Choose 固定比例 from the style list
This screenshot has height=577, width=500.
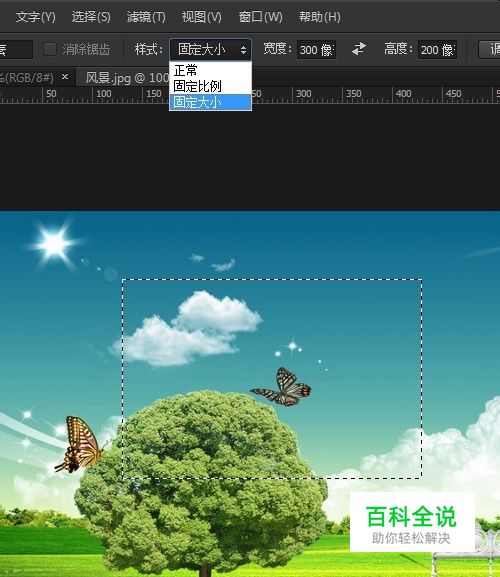point(210,86)
